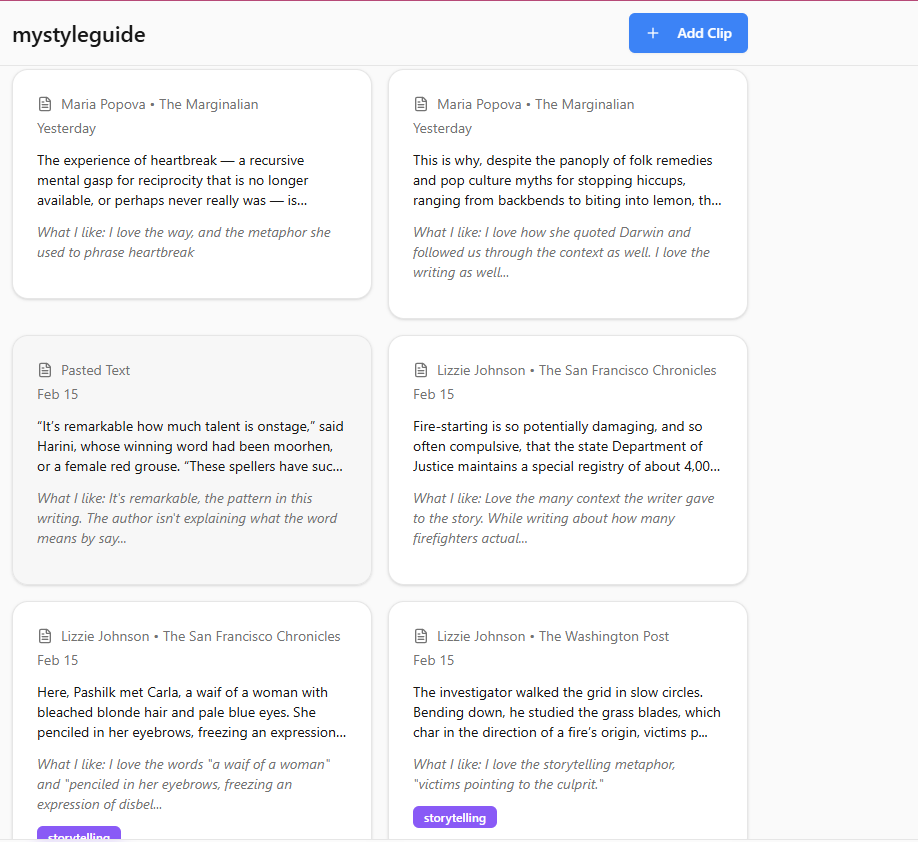Click the document icon on the fire-starting clip
Image resolution: width=918 pixels, height=842 pixels.
click(x=421, y=369)
